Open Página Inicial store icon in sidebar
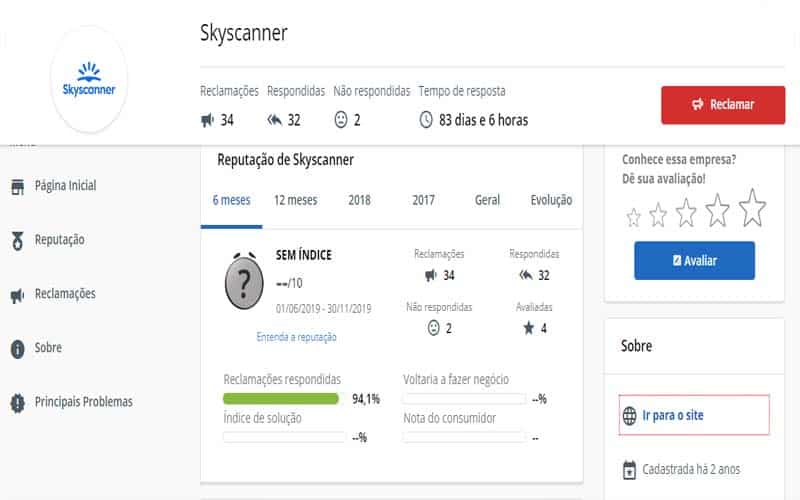 click(x=18, y=187)
